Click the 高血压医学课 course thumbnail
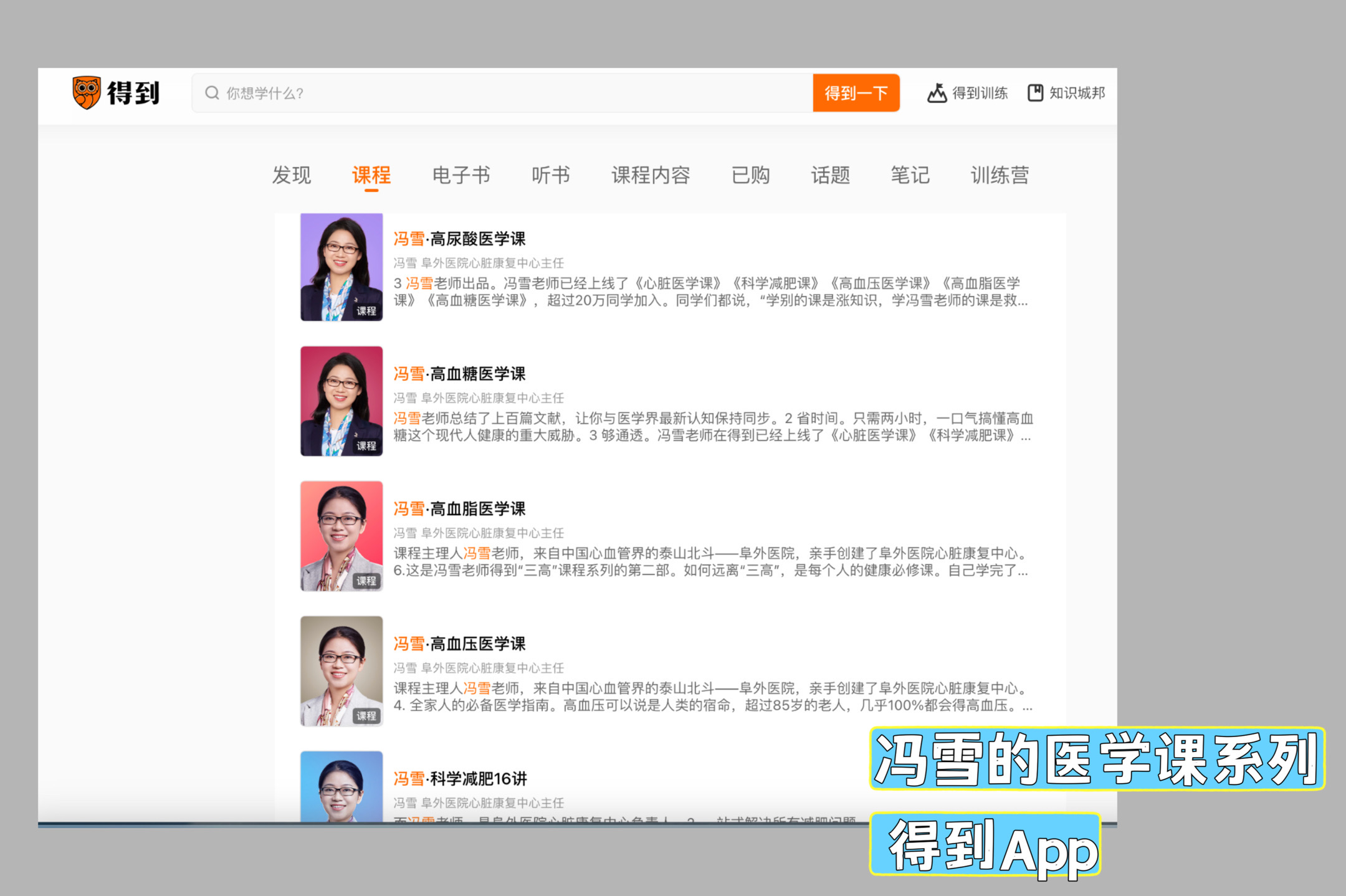1346x896 pixels. click(x=341, y=671)
